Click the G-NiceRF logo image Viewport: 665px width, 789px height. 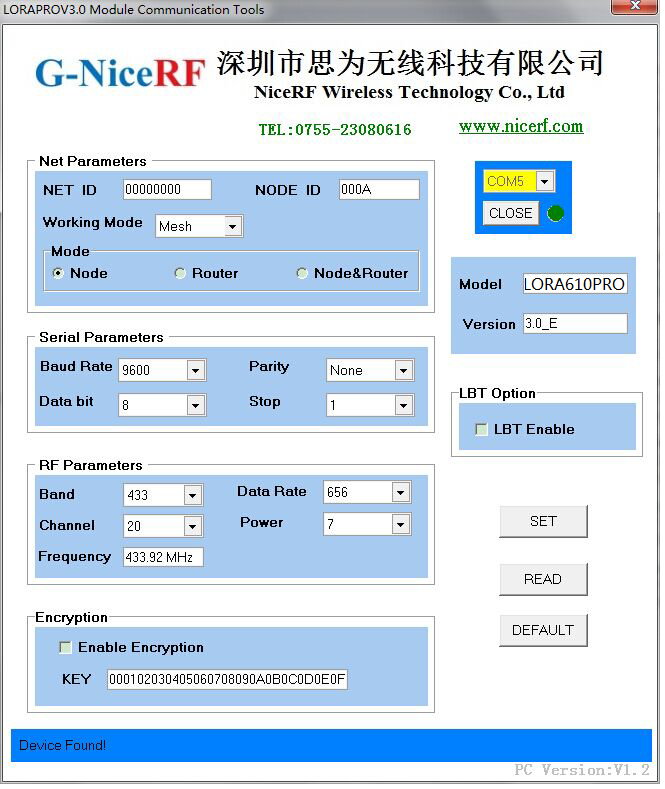click(120, 72)
